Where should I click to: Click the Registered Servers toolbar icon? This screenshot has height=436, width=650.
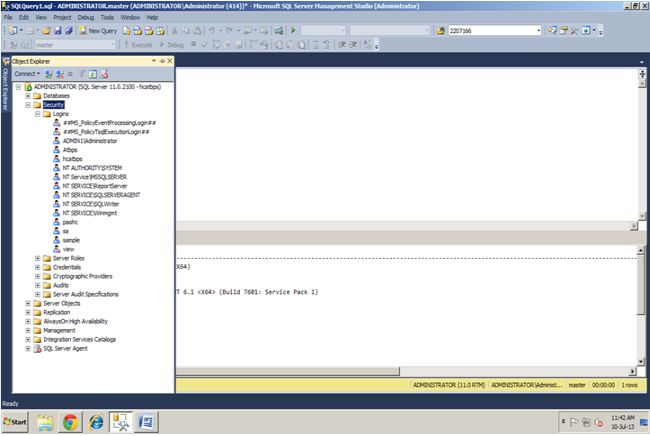click(x=552, y=30)
